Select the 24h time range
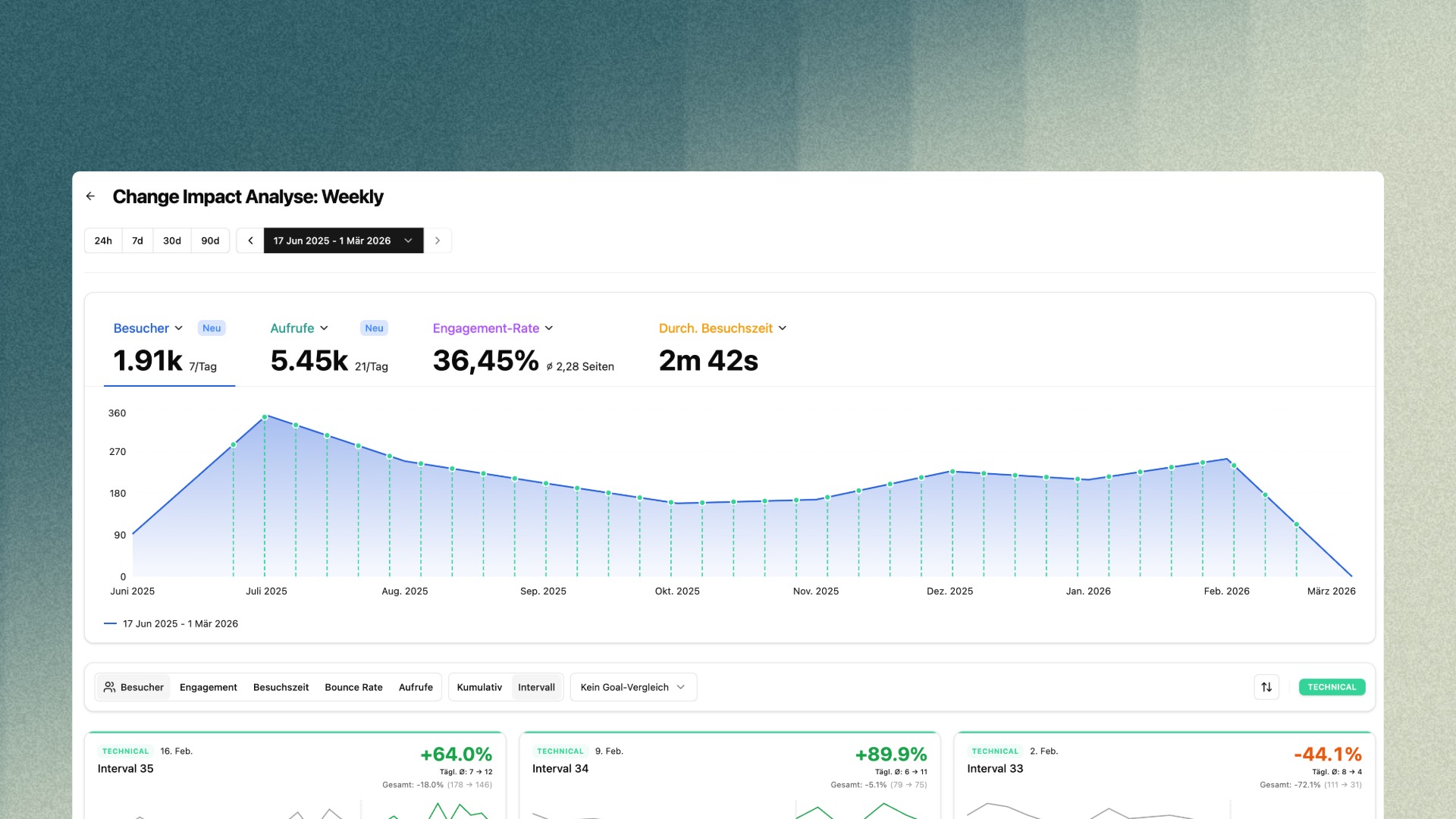 tap(103, 240)
